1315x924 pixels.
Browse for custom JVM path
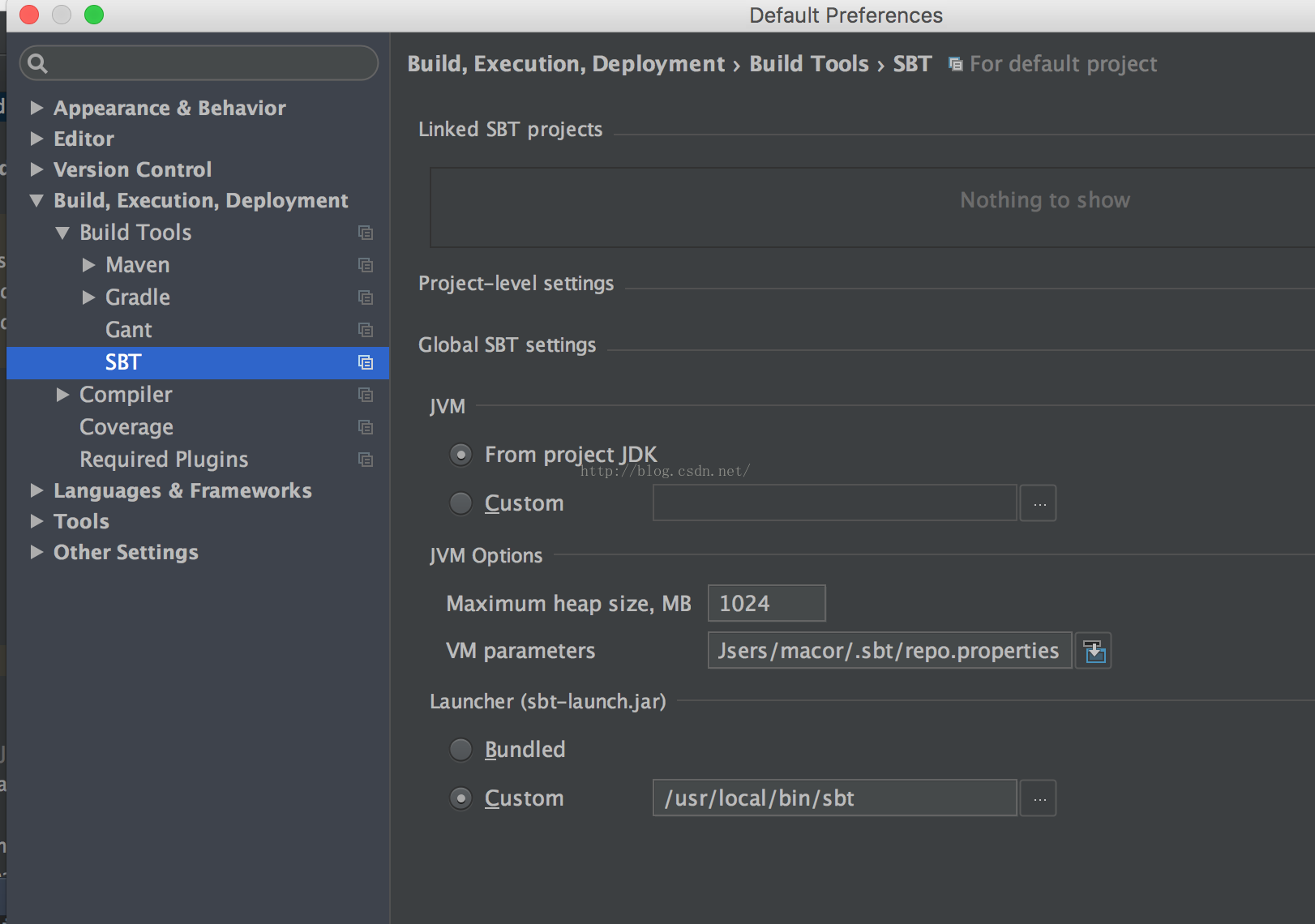coord(1039,503)
